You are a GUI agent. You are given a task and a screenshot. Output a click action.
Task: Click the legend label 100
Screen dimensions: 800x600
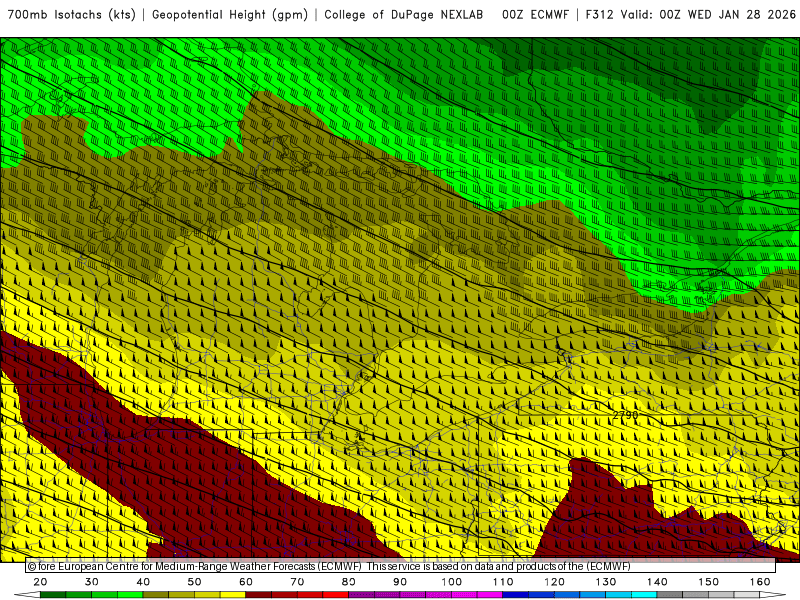click(452, 582)
